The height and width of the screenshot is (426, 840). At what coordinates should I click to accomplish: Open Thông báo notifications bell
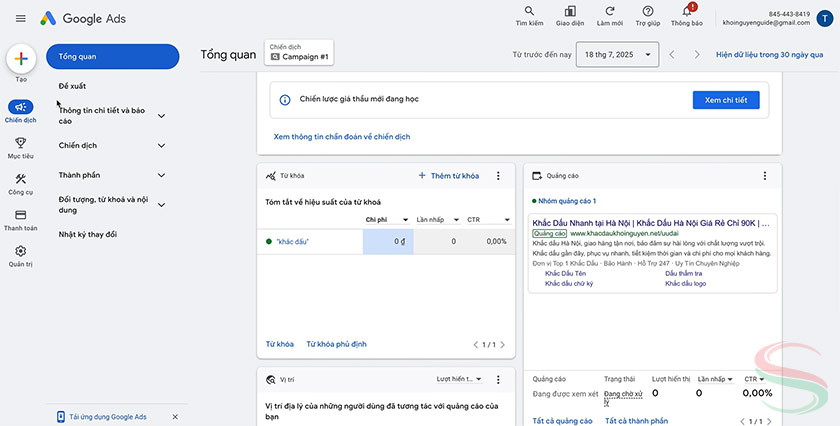click(687, 13)
